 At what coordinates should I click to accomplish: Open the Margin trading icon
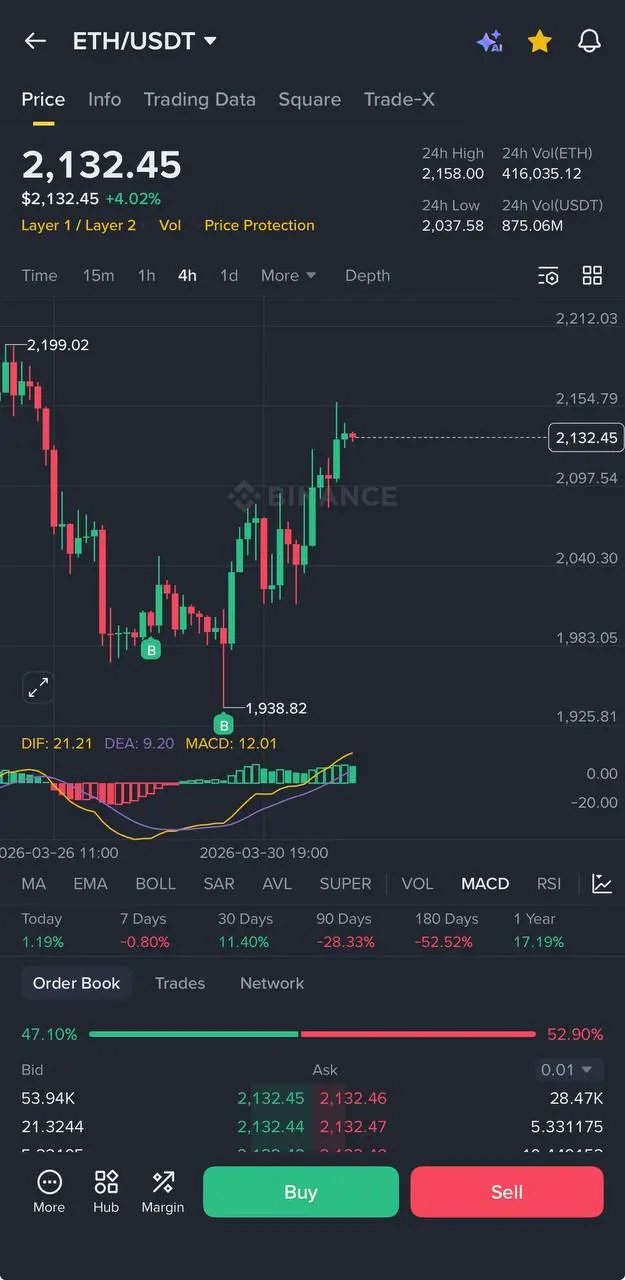coord(163,1191)
